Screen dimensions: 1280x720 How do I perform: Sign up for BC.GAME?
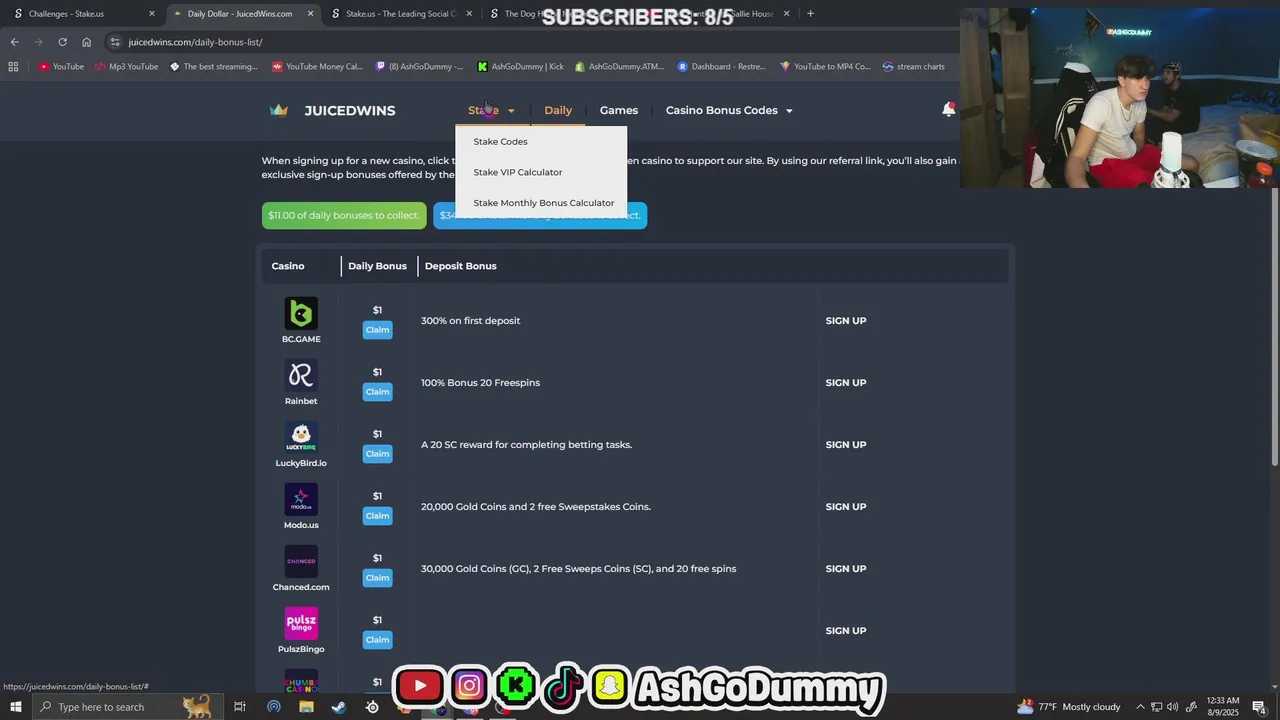point(846,321)
